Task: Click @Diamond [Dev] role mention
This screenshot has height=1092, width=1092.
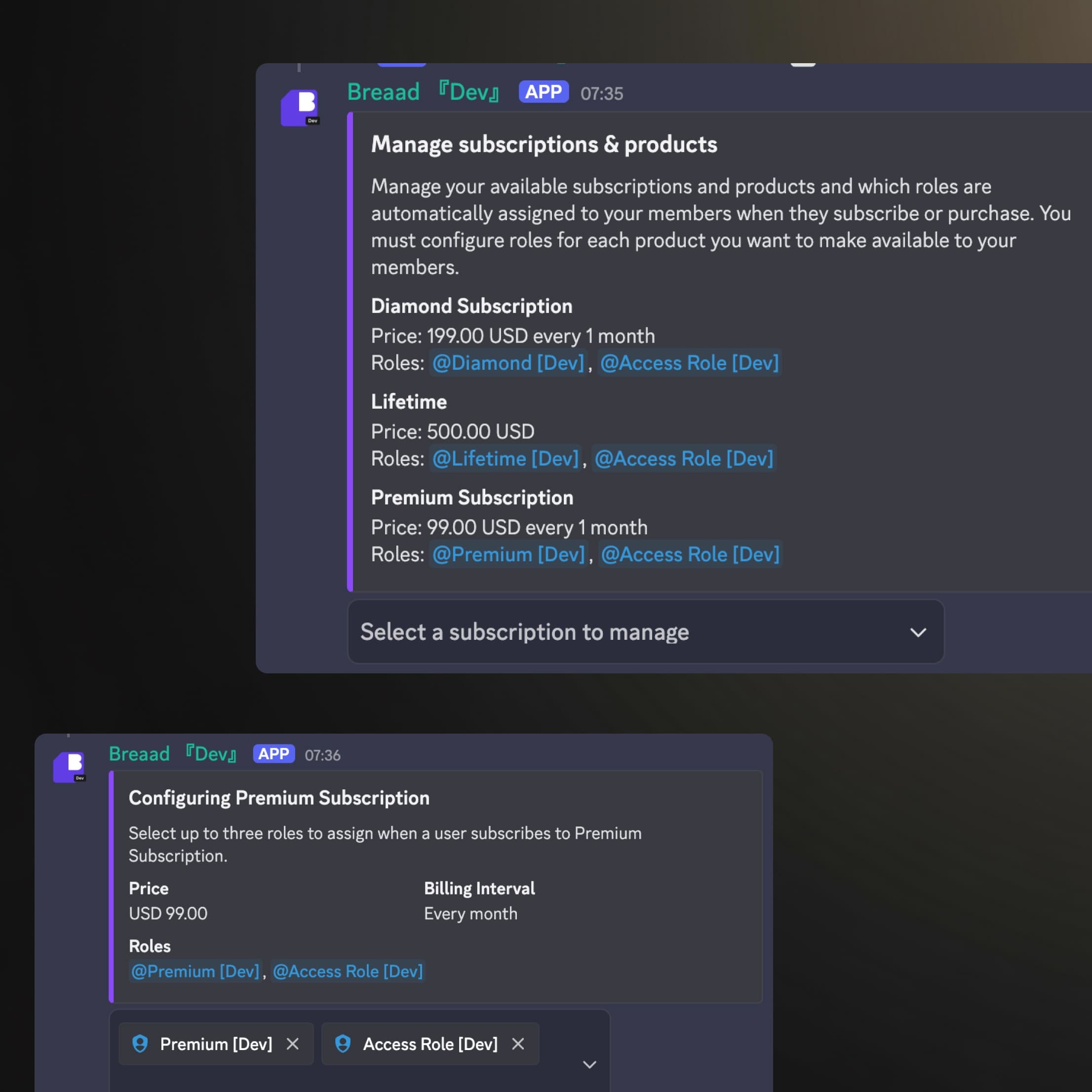Action: [507, 363]
